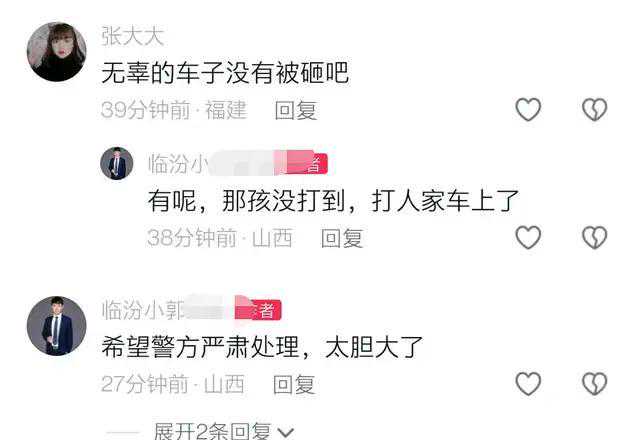Open the username 张大大
Viewport: 640px width, 440px height.
(133, 36)
